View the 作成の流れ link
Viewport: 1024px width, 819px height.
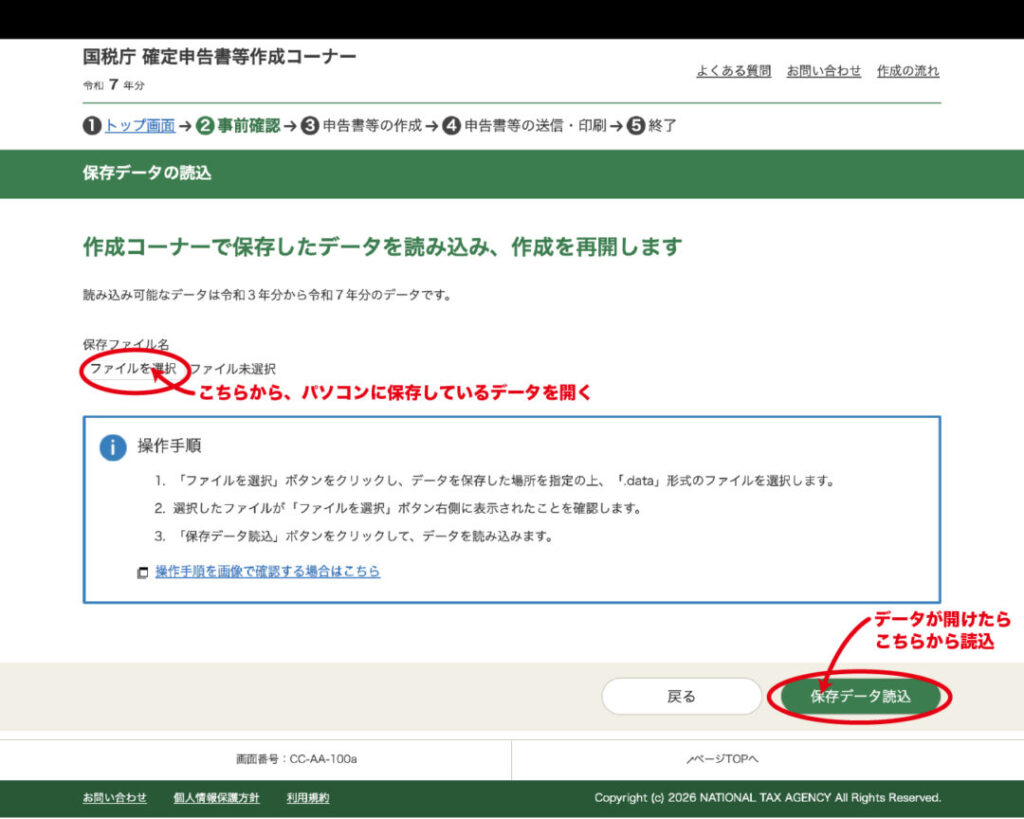point(908,71)
